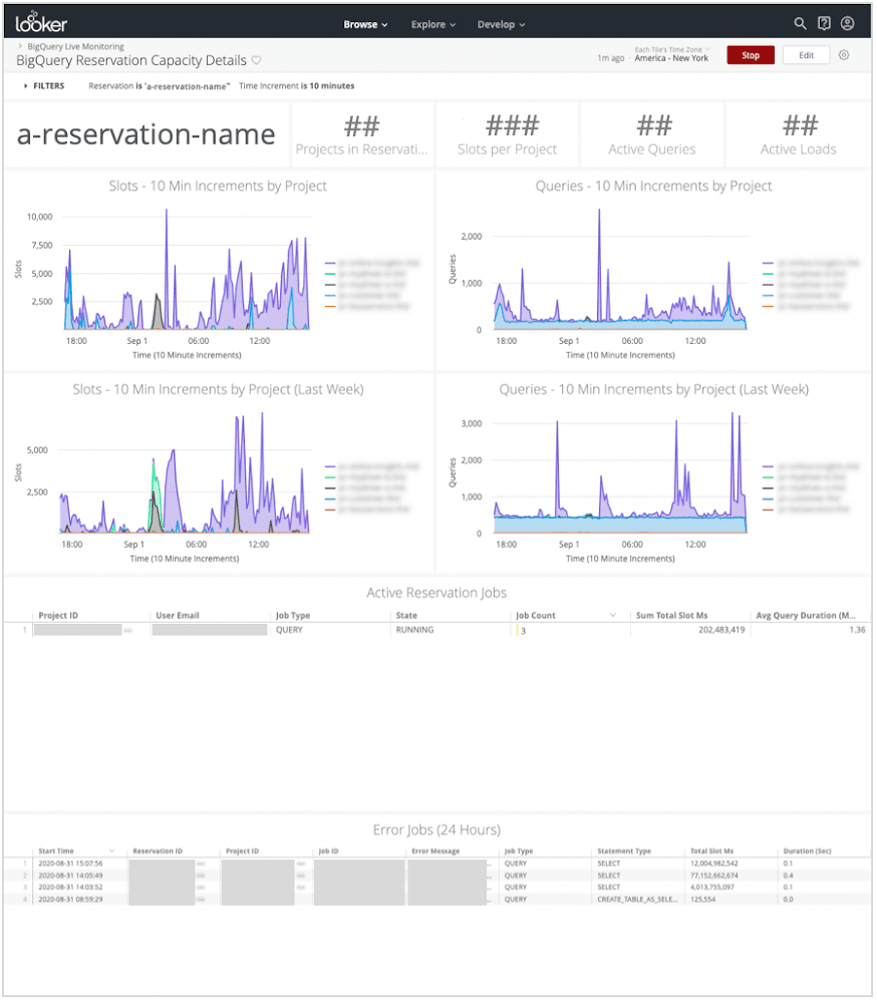Screen dimensions: 877x1000
Task: Open the Browse menu
Action: (x=365, y=25)
